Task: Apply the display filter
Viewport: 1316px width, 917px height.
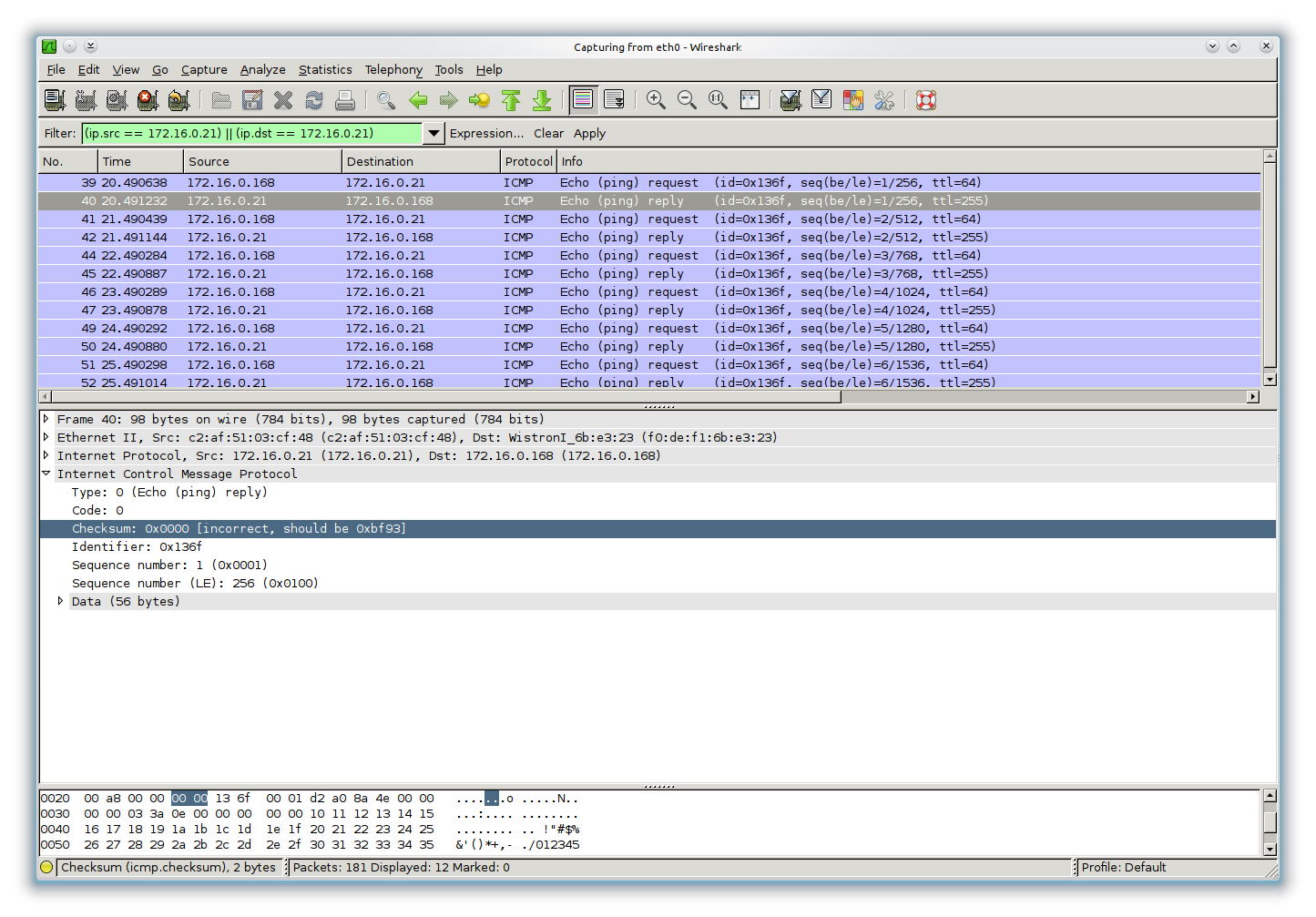Action: (589, 133)
